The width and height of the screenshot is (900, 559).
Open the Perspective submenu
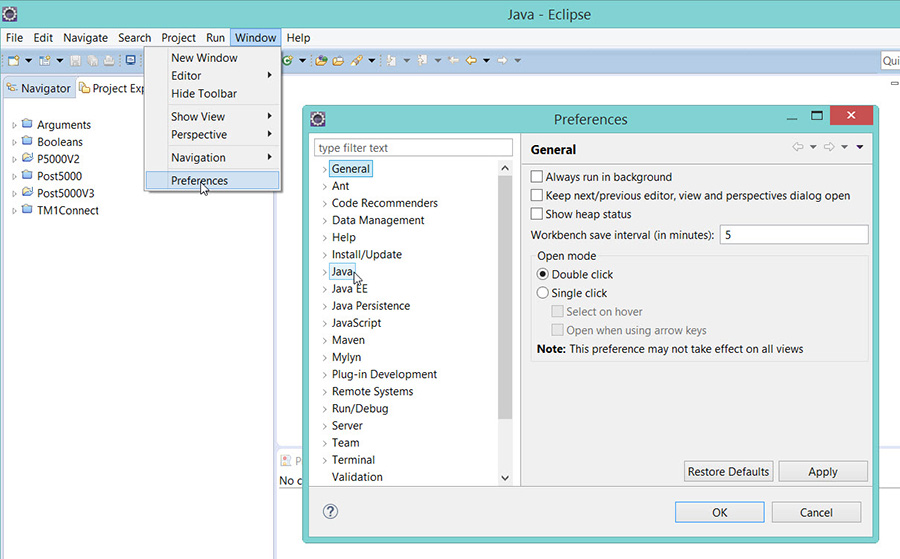212,135
